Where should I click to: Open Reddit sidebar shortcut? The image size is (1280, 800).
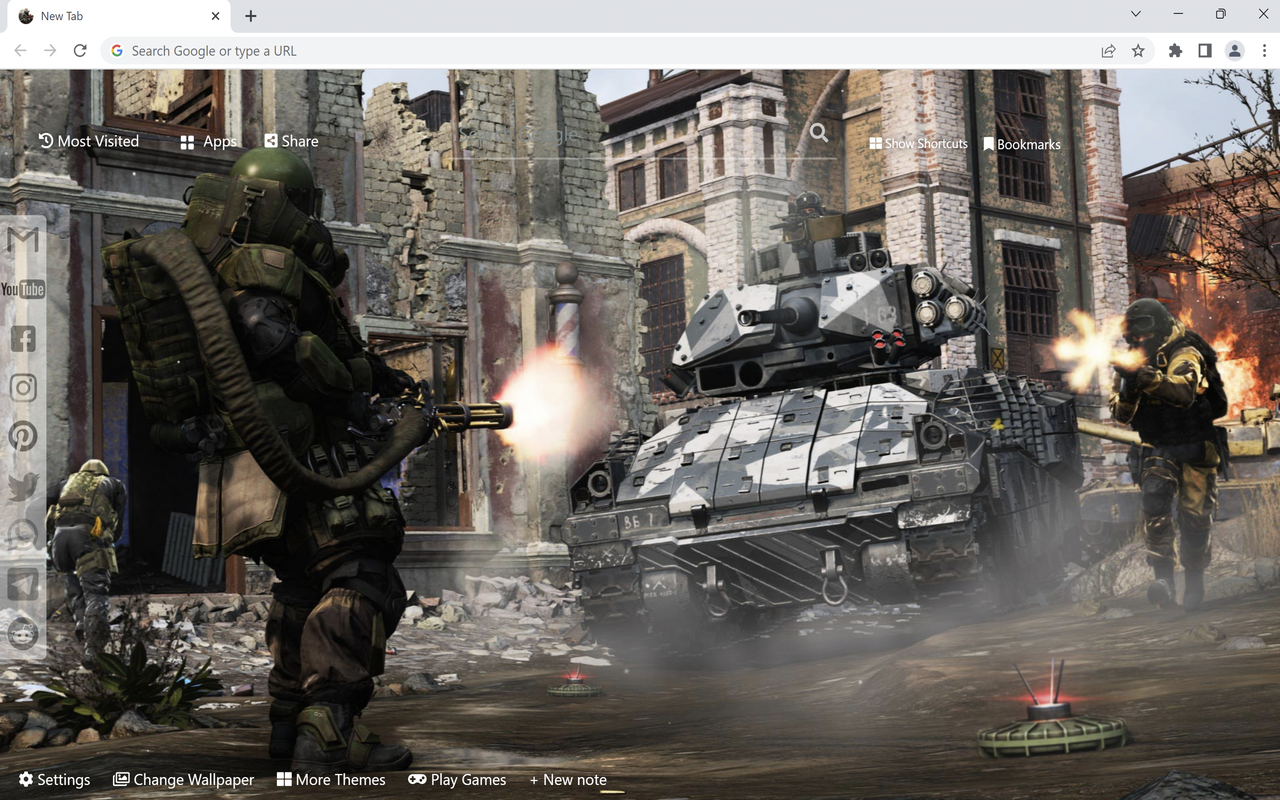tap(23, 633)
